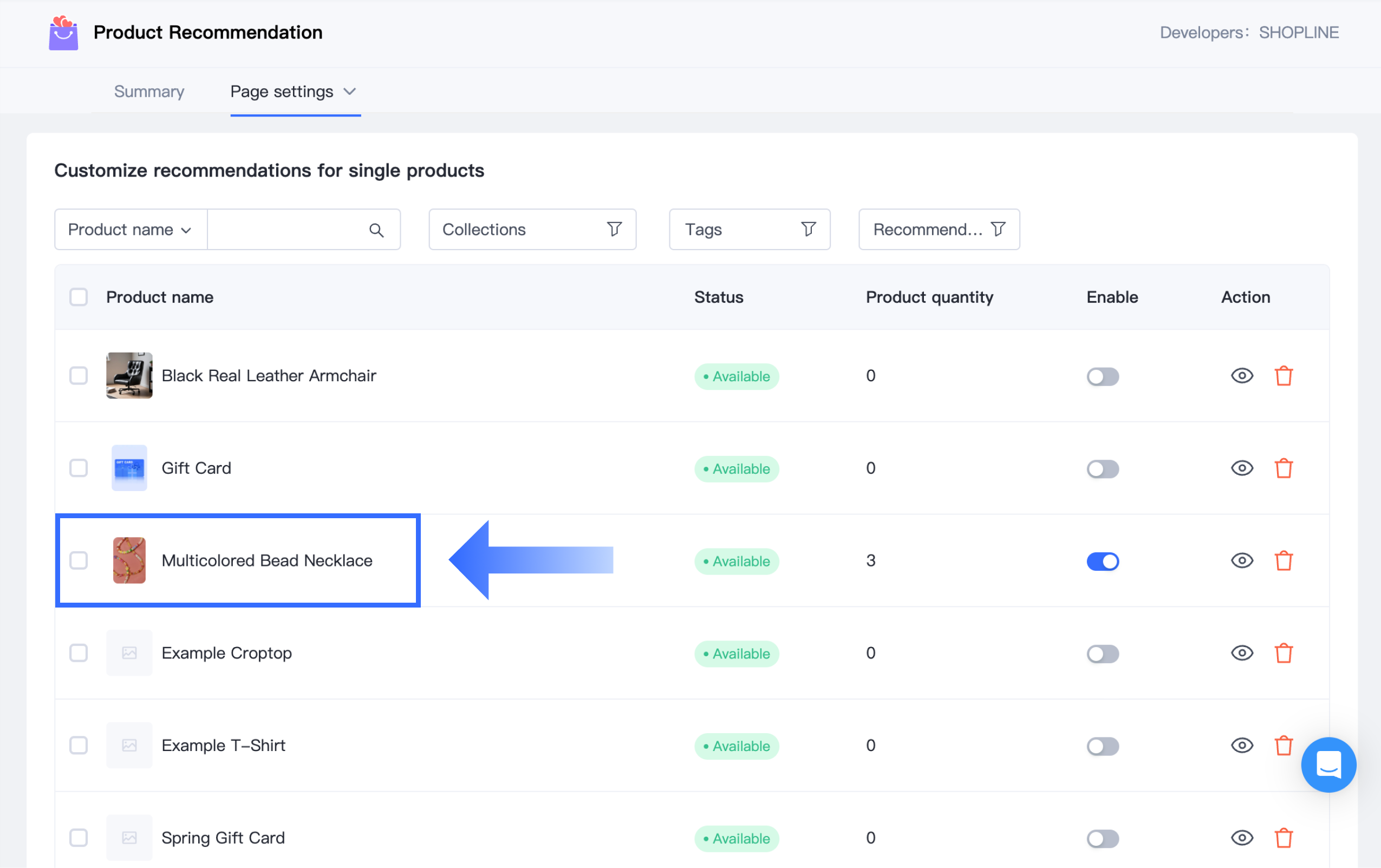Click trash icon for Spring Gift Card
This screenshot has width=1381, height=868.
pos(1284,838)
